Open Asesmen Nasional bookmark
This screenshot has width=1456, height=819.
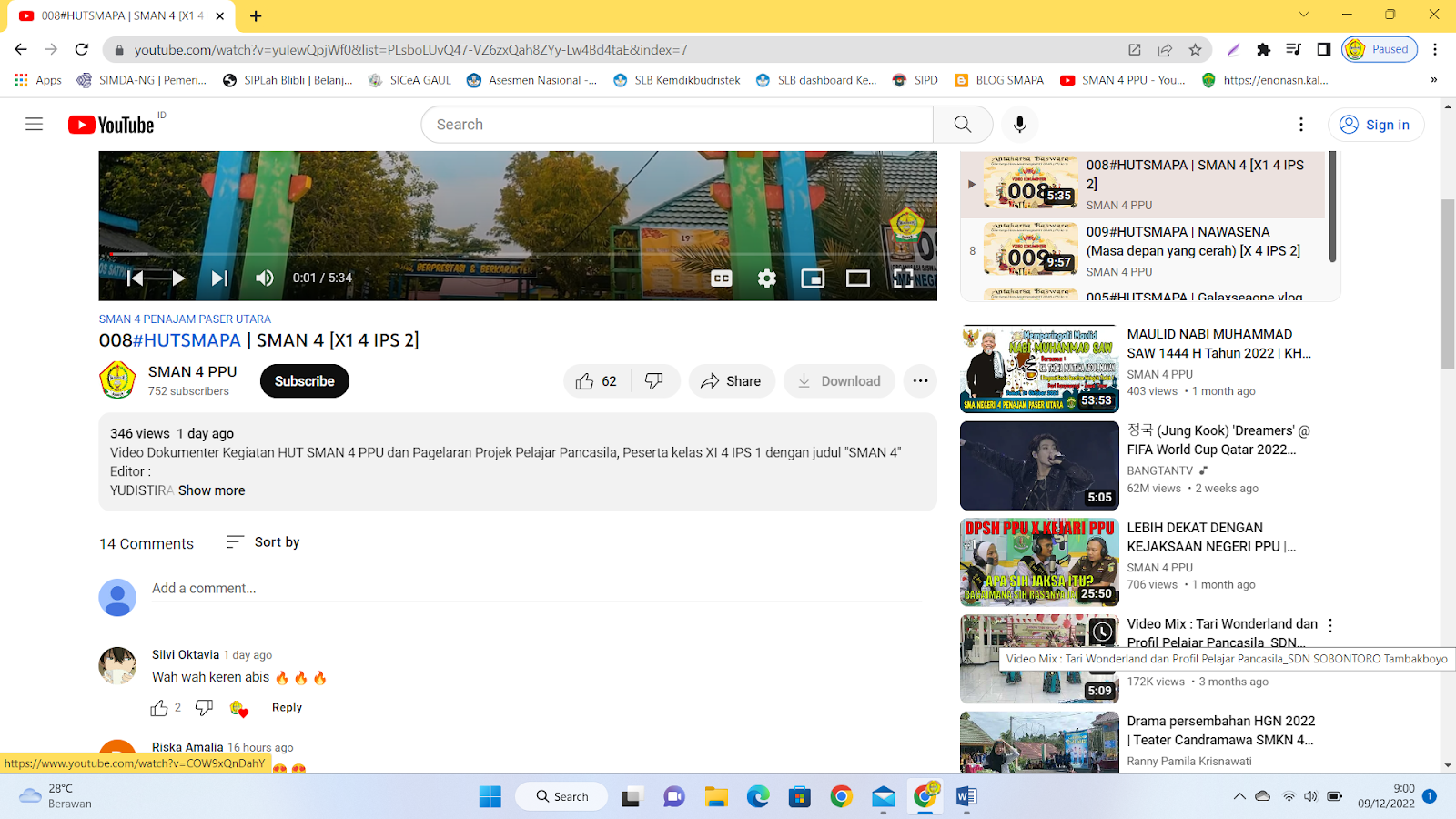pos(532,80)
